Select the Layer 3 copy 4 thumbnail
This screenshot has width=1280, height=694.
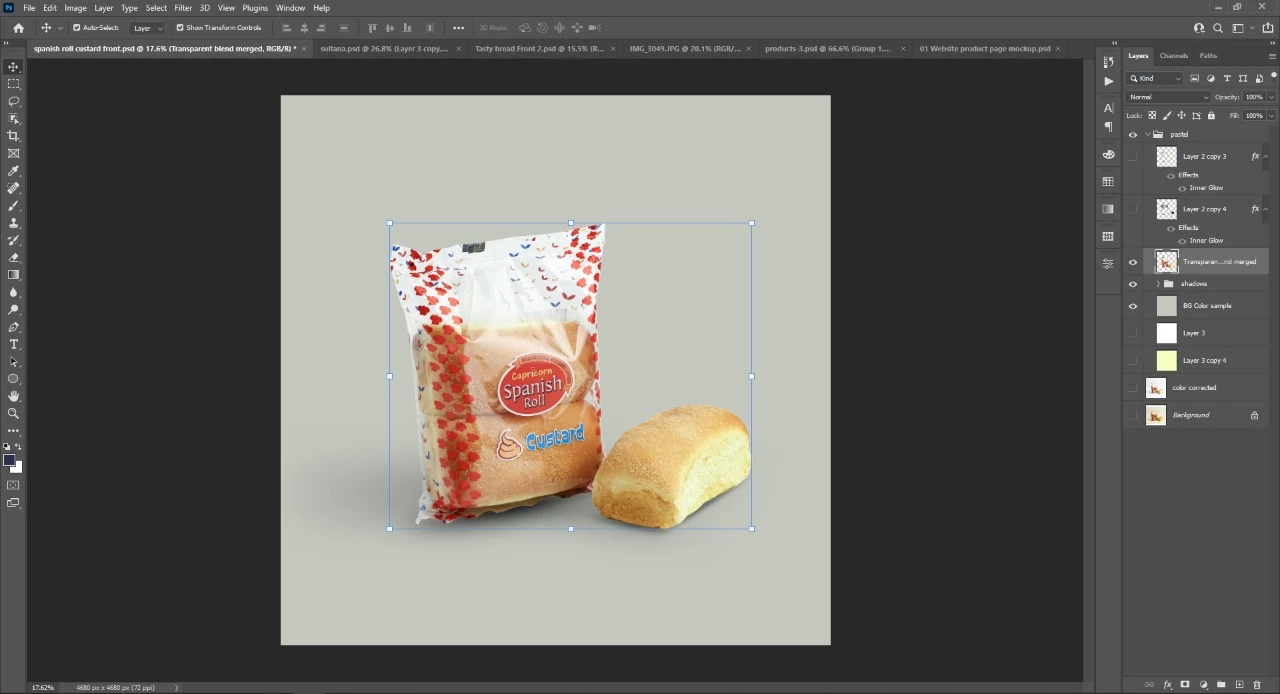click(1167, 361)
